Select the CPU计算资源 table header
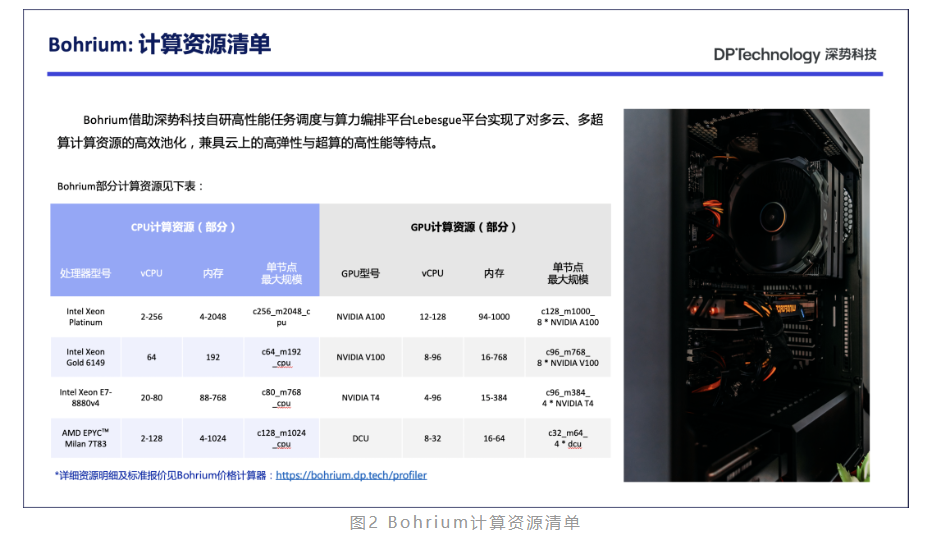935x534 pixels. click(184, 227)
